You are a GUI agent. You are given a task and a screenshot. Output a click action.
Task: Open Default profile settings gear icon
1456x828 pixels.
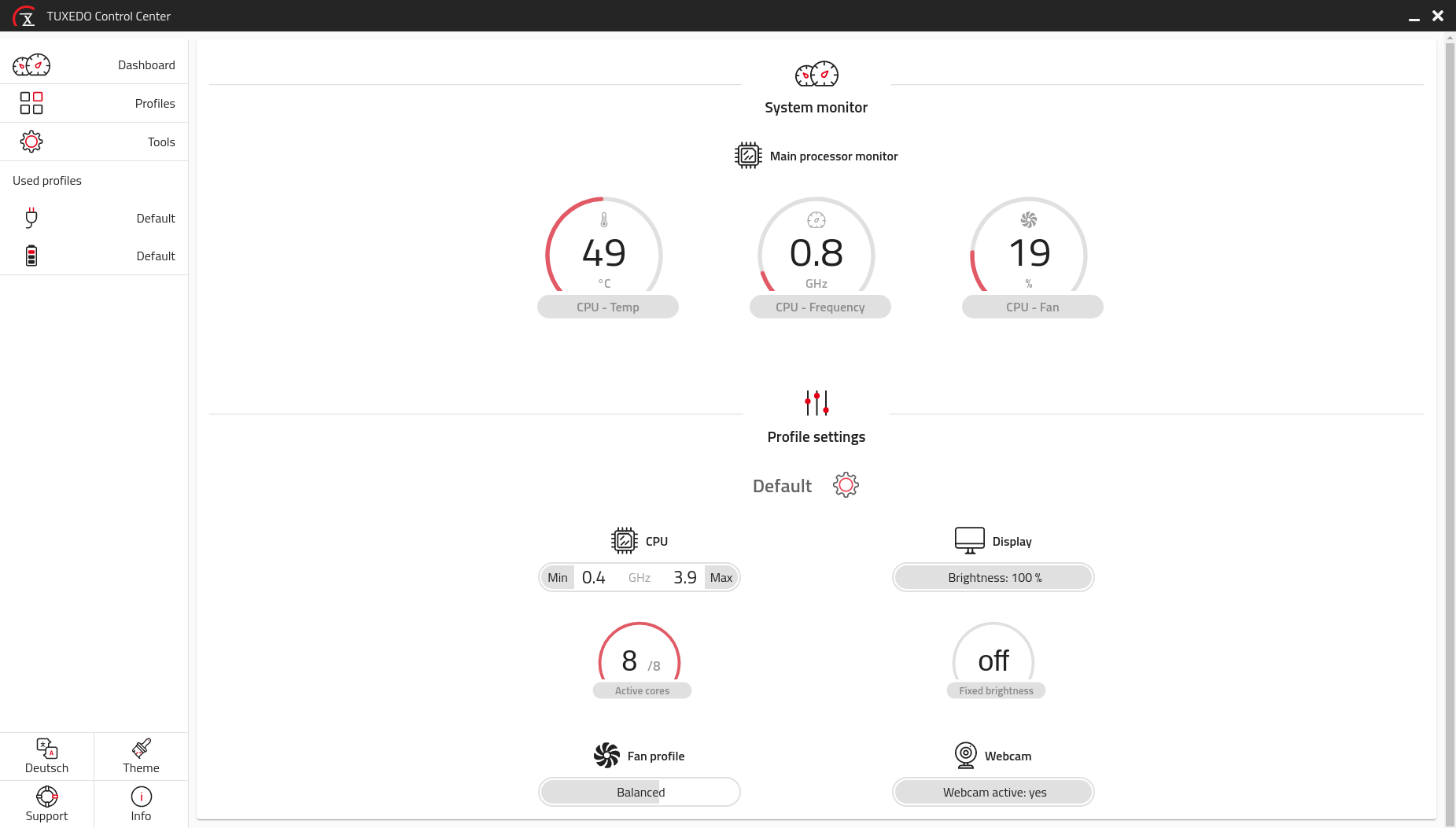coord(846,485)
